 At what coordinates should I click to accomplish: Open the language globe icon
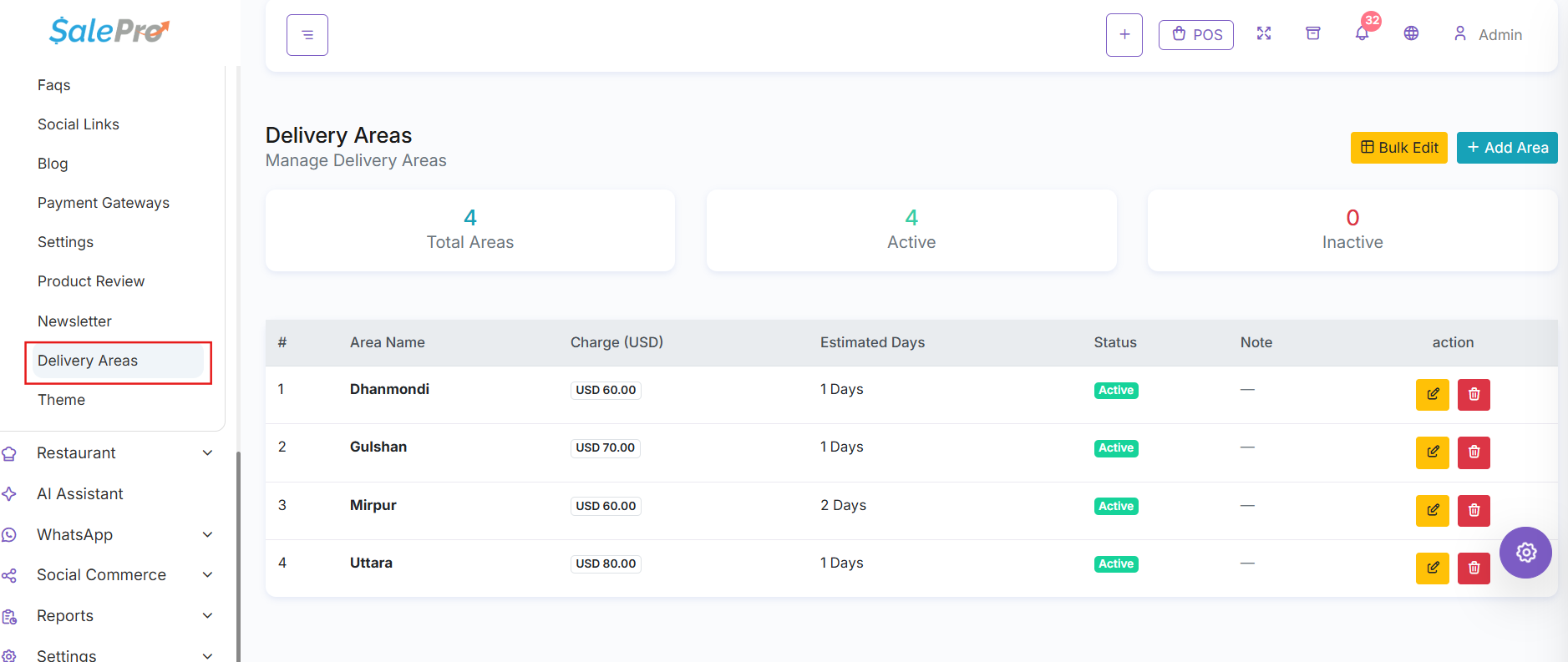(x=1411, y=33)
